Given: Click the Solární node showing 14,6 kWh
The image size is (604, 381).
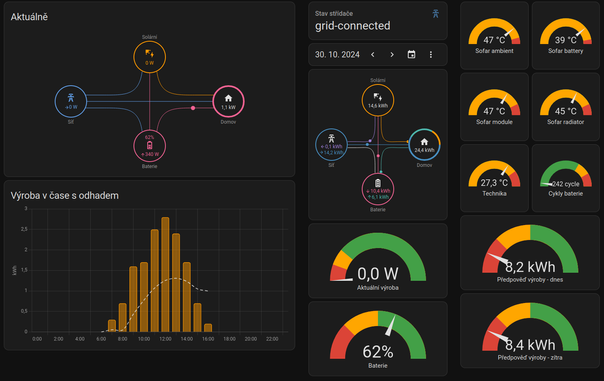Looking at the screenshot, I should click(378, 100).
